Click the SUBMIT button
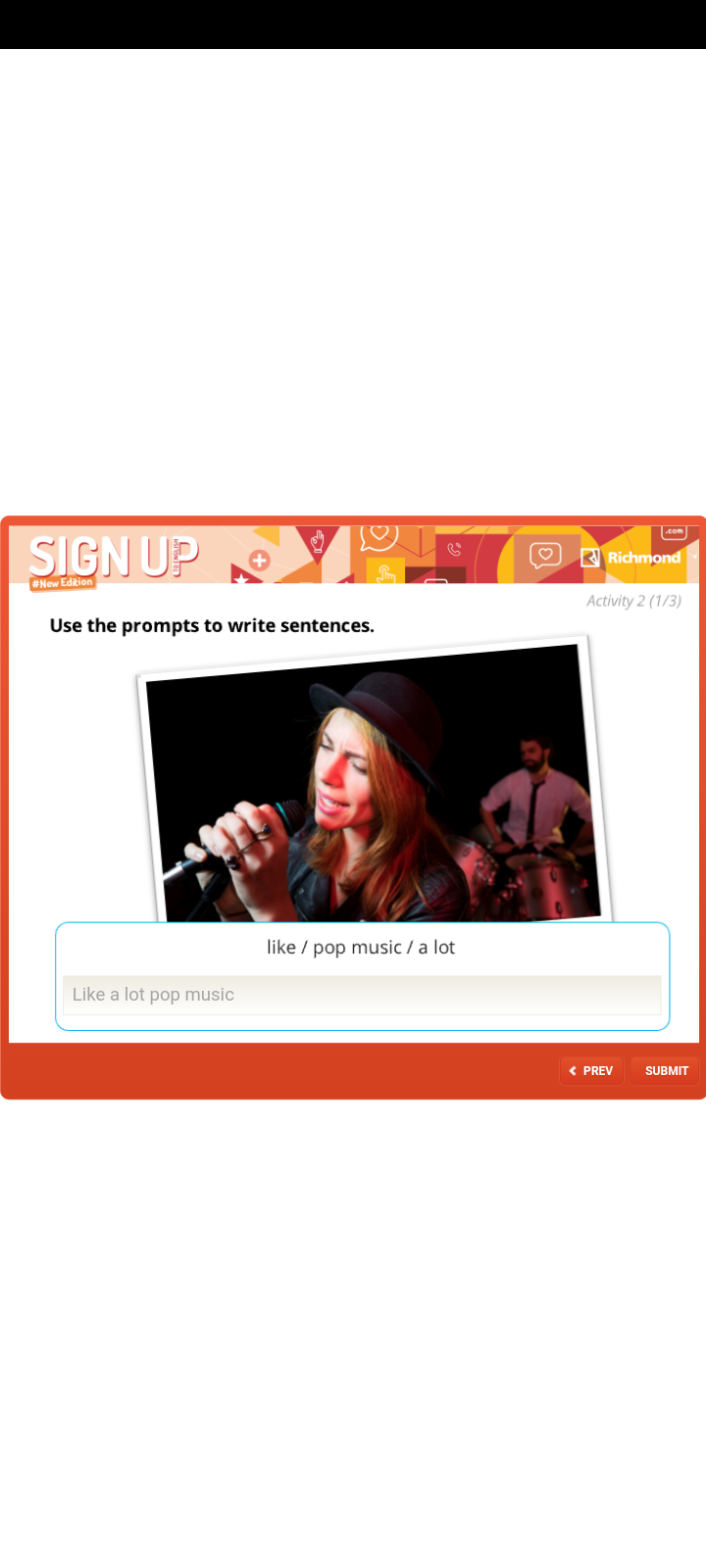The height and width of the screenshot is (1568, 706). pos(666,1070)
